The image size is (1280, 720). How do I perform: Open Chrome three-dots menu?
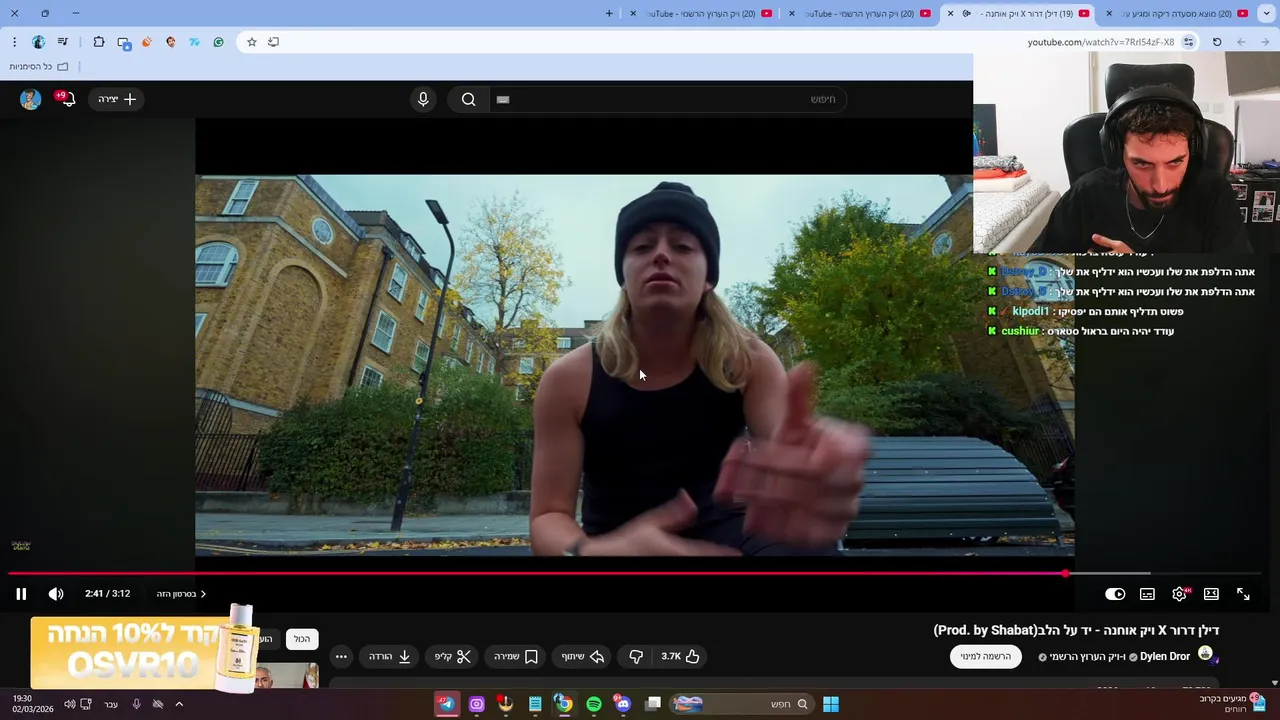pos(14,42)
